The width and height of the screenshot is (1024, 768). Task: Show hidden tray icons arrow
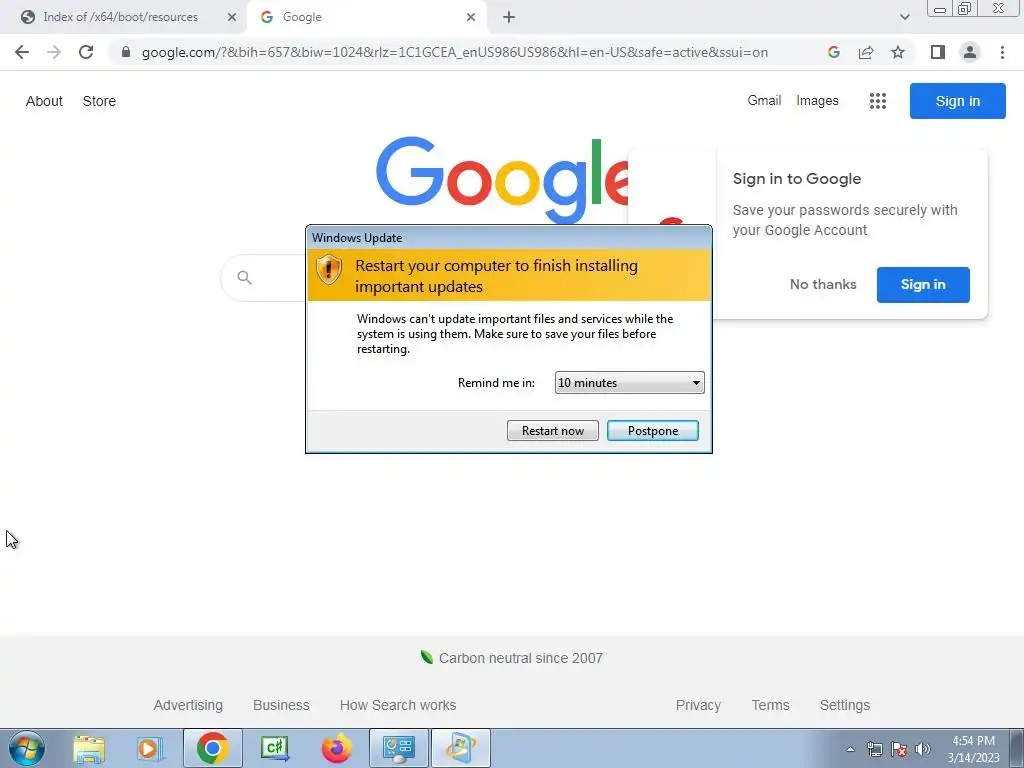click(850, 749)
